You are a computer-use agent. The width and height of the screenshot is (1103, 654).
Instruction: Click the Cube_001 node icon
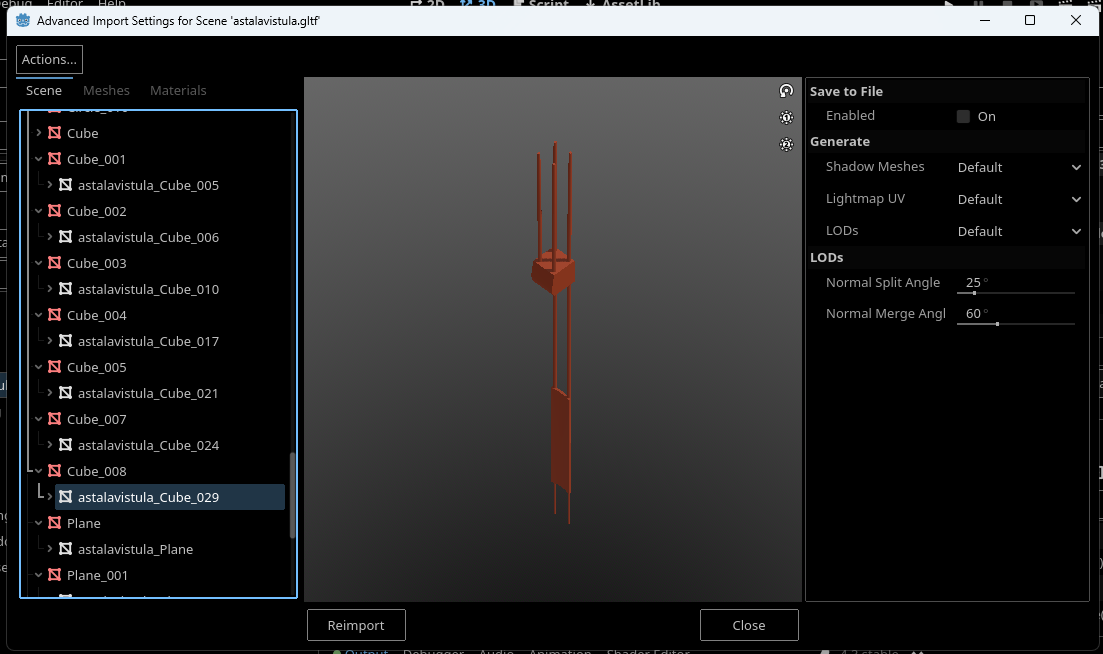click(x=54, y=159)
